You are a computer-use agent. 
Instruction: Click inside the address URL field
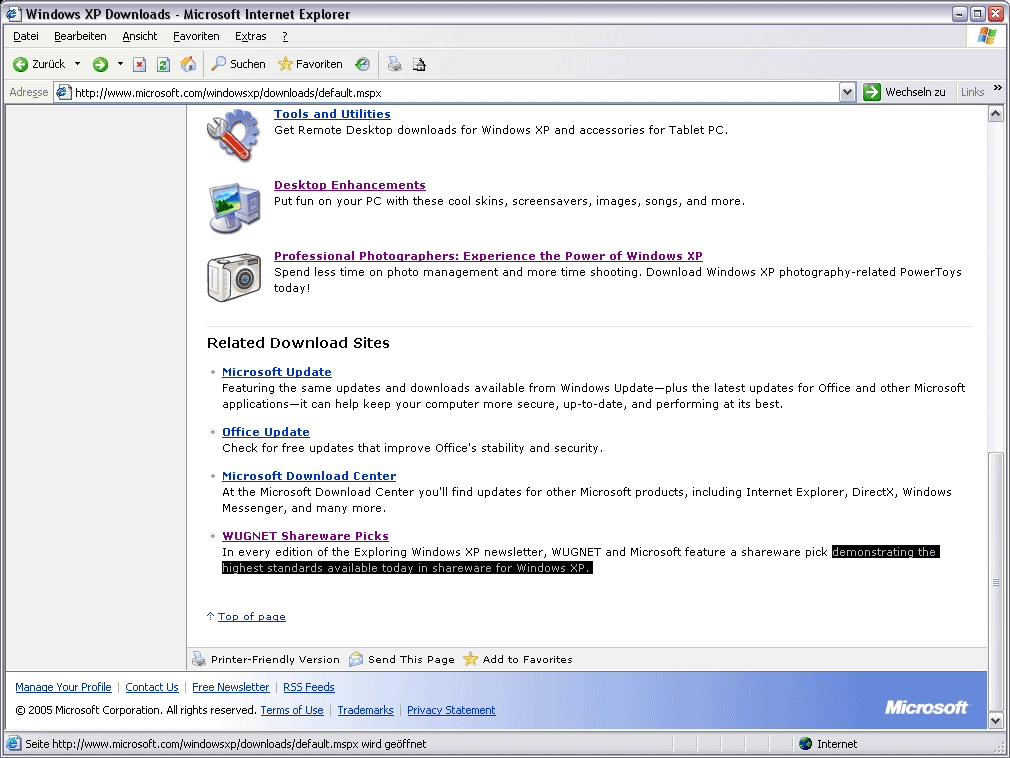(x=450, y=92)
